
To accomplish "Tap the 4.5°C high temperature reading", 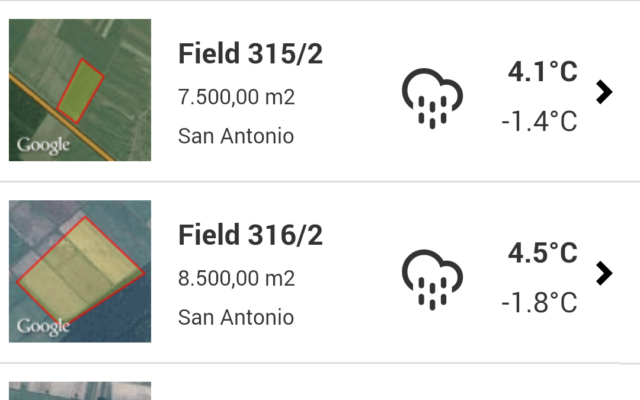I will (x=542, y=253).
